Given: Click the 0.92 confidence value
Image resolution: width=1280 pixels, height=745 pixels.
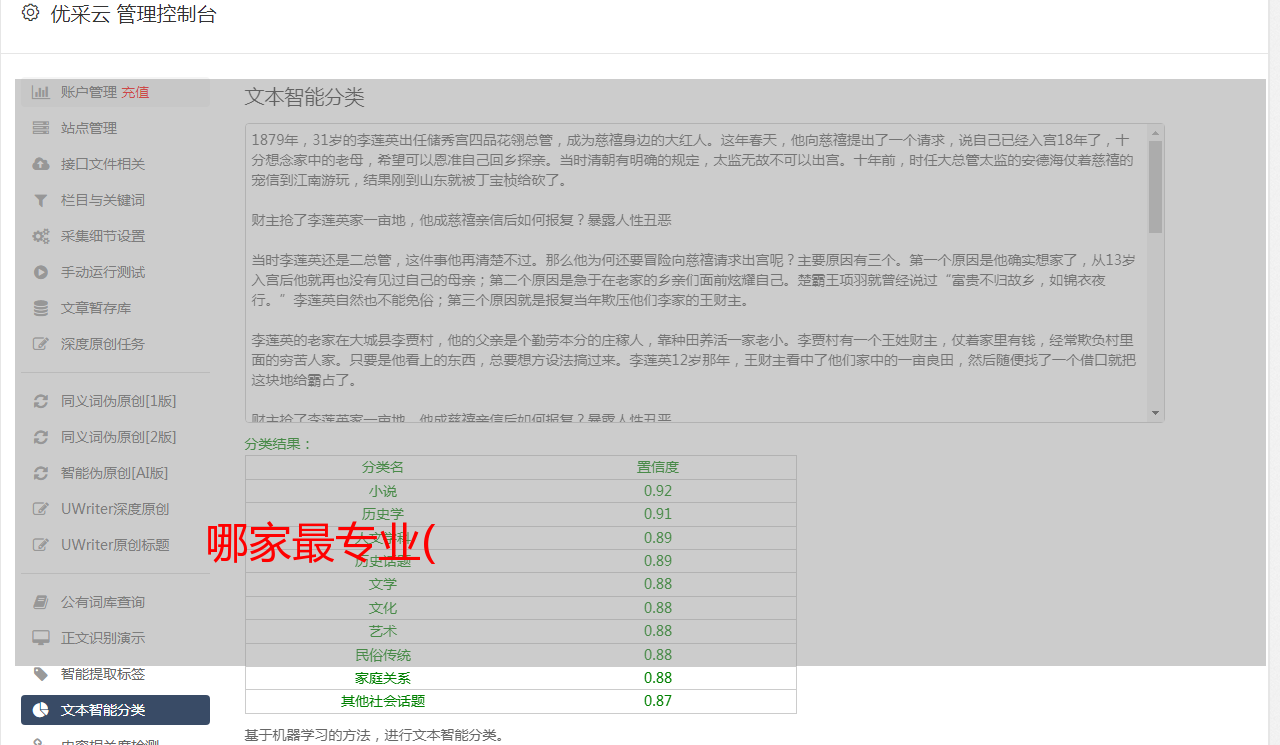Looking at the screenshot, I should 658,491.
